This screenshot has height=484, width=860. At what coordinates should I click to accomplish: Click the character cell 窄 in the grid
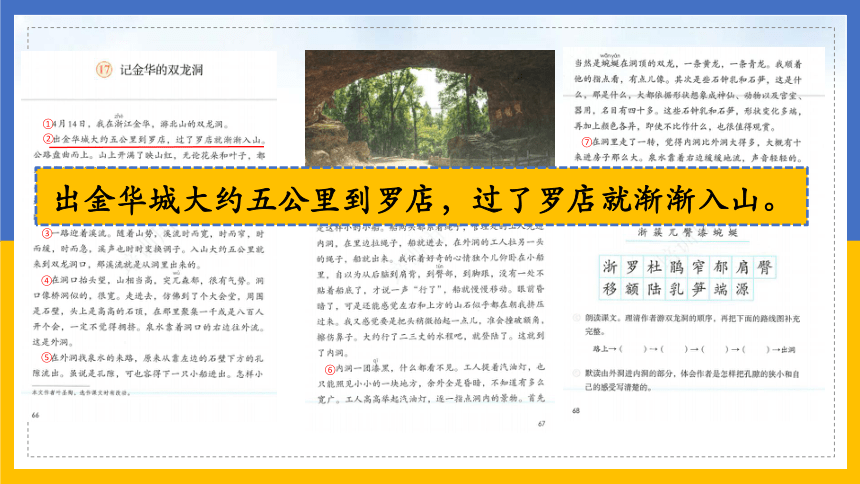pos(698,267)
